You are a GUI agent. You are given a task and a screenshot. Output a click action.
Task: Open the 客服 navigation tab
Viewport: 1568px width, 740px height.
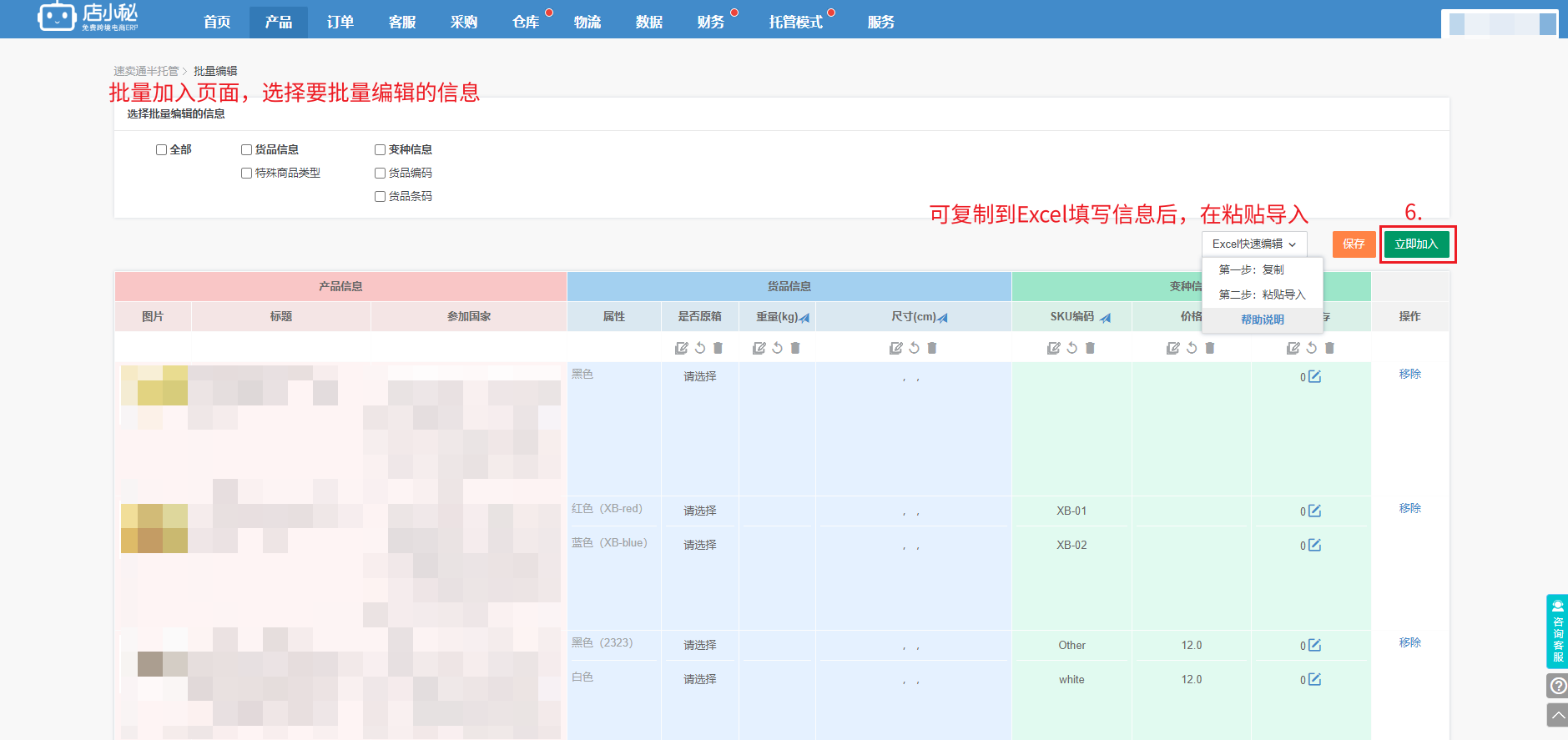click(x=402, y=22)
